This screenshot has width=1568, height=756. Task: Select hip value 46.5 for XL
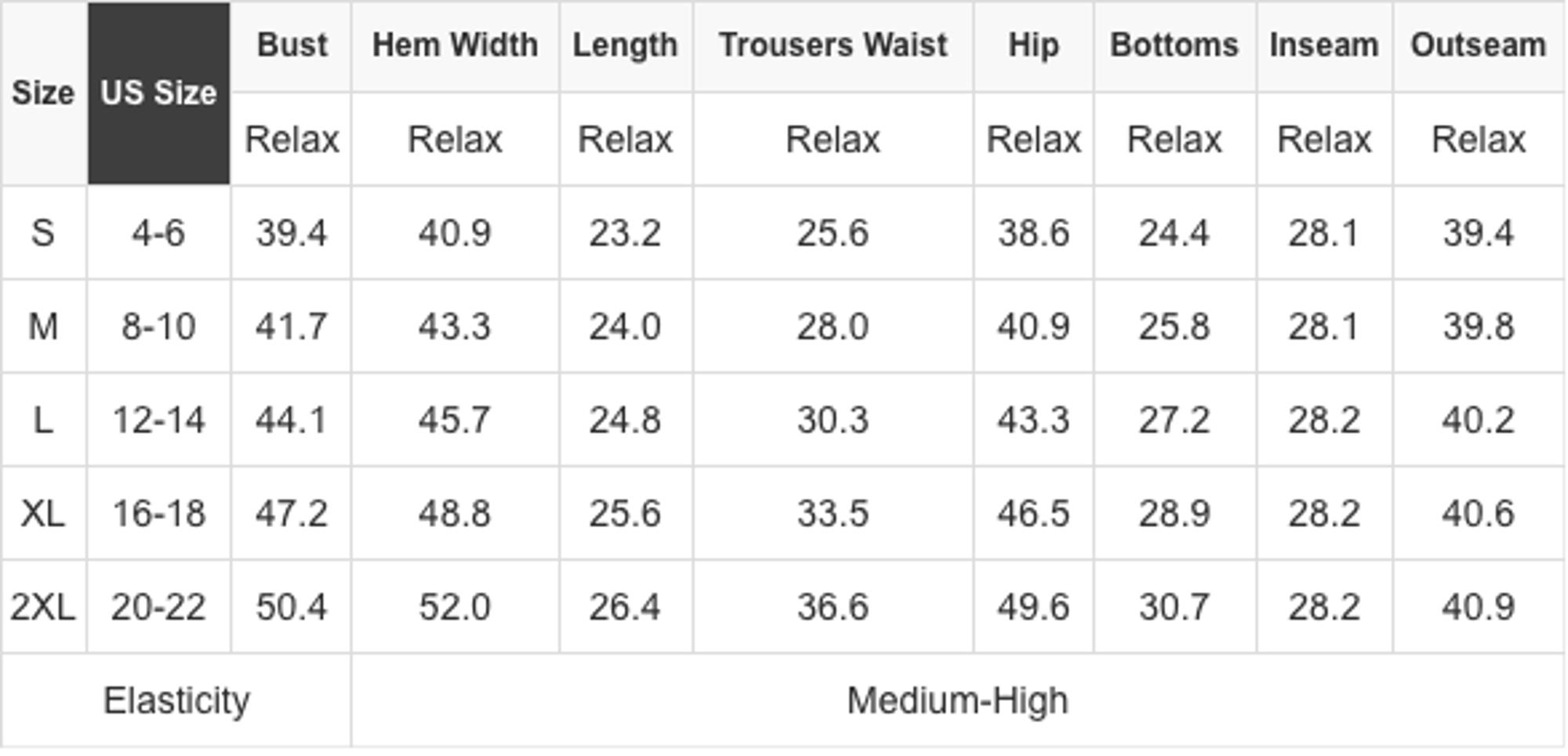tap(1033, 514)
